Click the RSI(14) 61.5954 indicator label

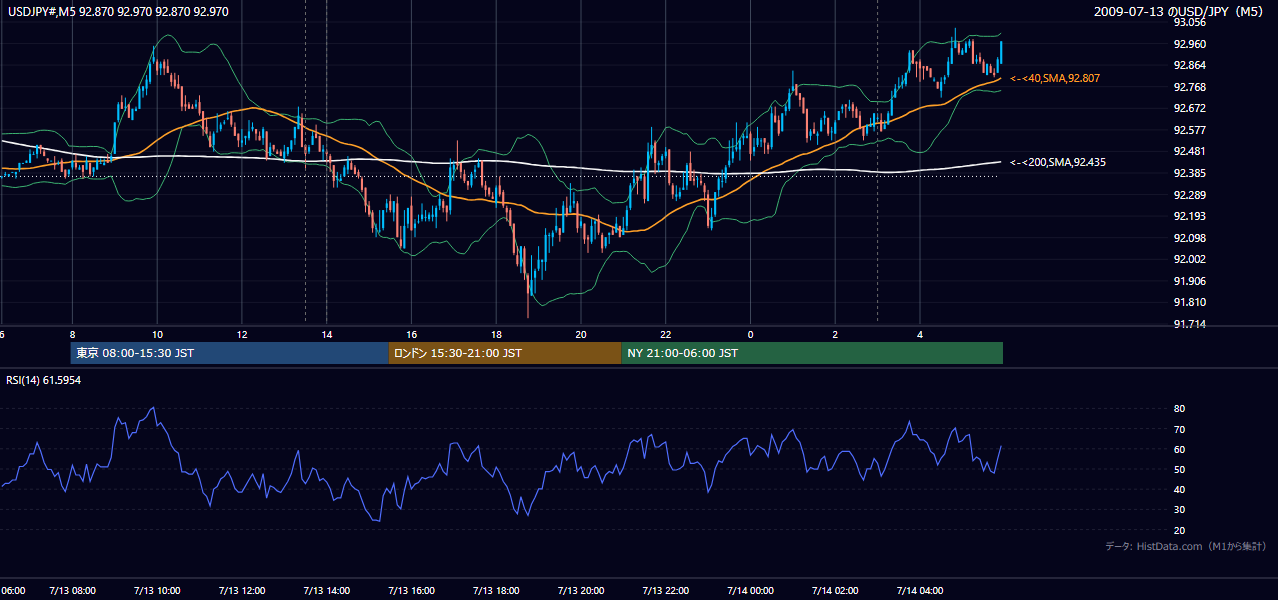point(44,380)
